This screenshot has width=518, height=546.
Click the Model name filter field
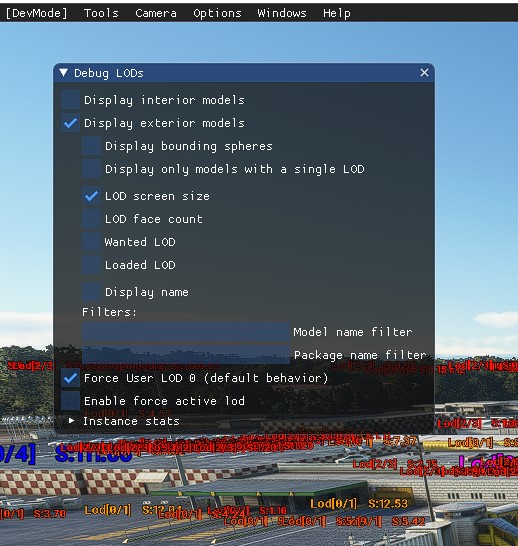[186, 332]
